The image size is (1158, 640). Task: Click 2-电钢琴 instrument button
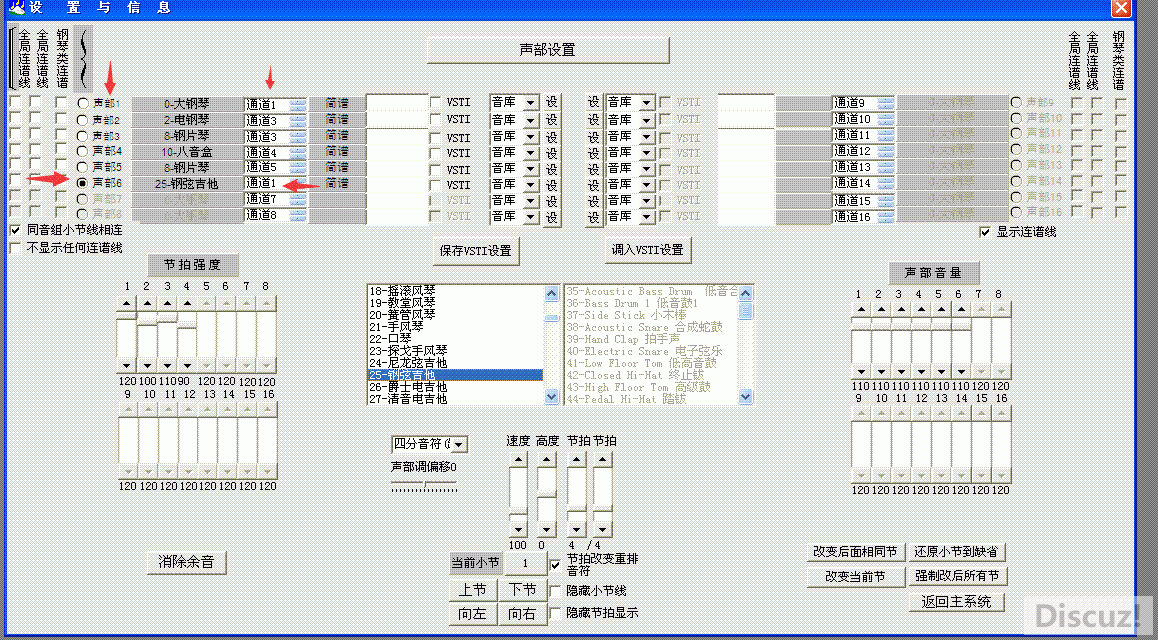pos(188,120)
